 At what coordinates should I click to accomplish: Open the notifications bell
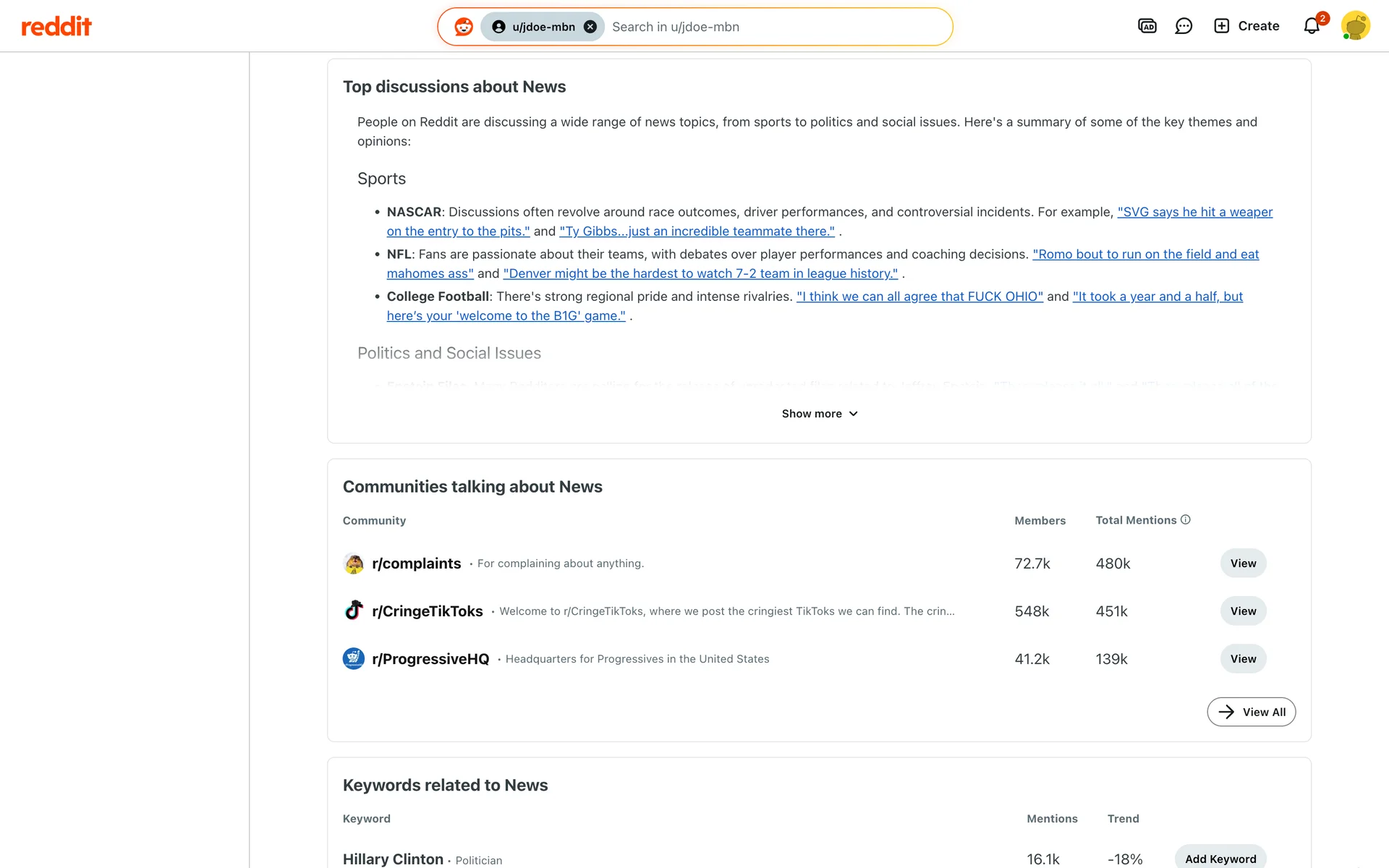click(1312, 26)
